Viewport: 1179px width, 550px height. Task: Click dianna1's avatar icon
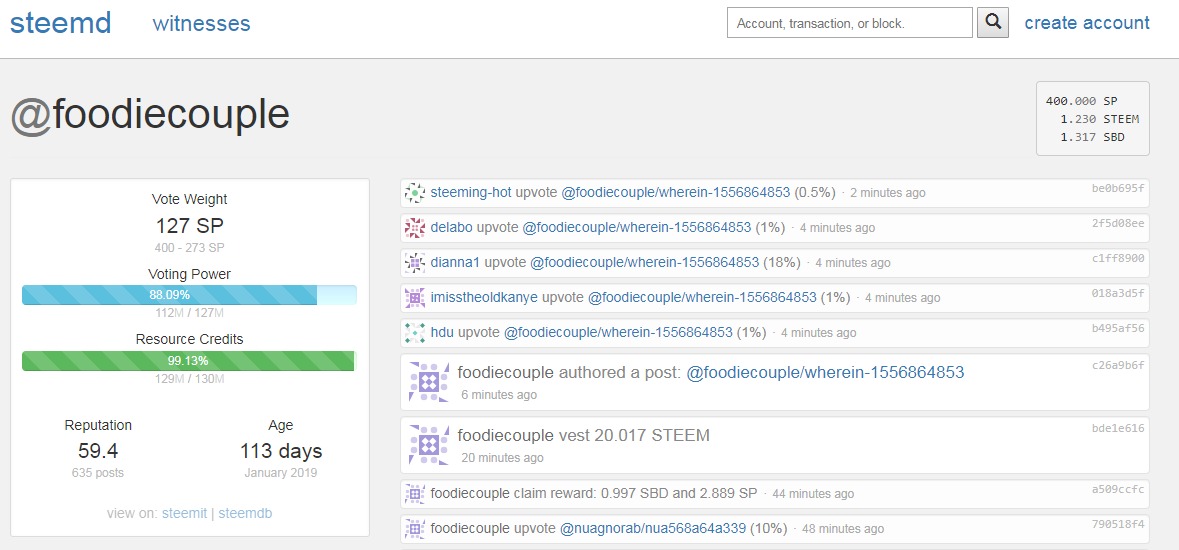[415, 263]
